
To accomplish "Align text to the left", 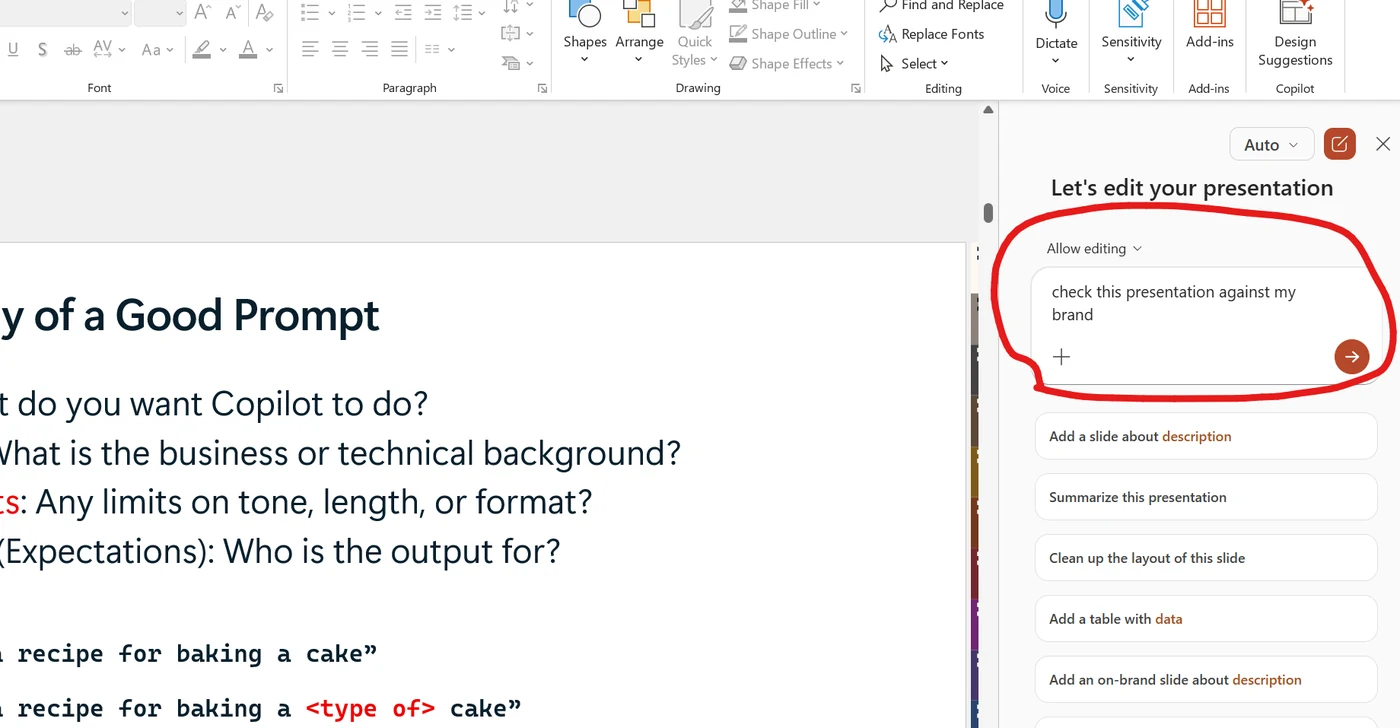I will pyautogui.click(x=310, y=49).
